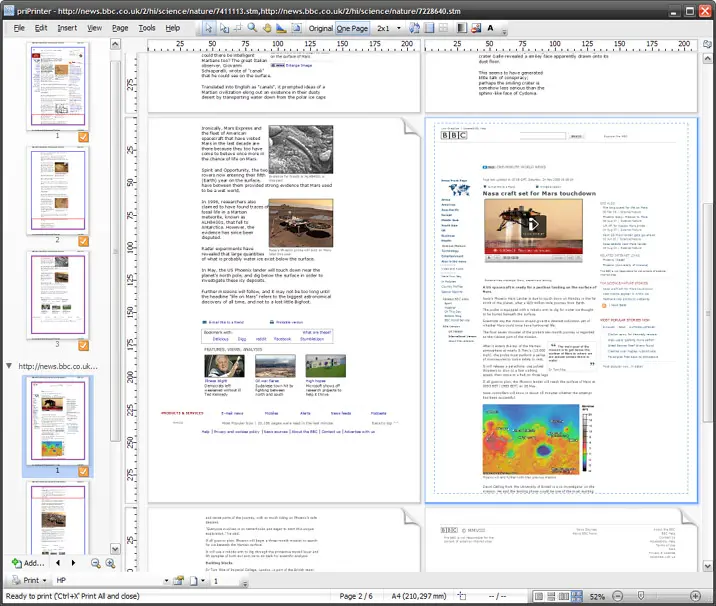Screen dimensions: 716x606
Task: Open the 2x1 layout dropdown
Action: (x=399, y=28)
